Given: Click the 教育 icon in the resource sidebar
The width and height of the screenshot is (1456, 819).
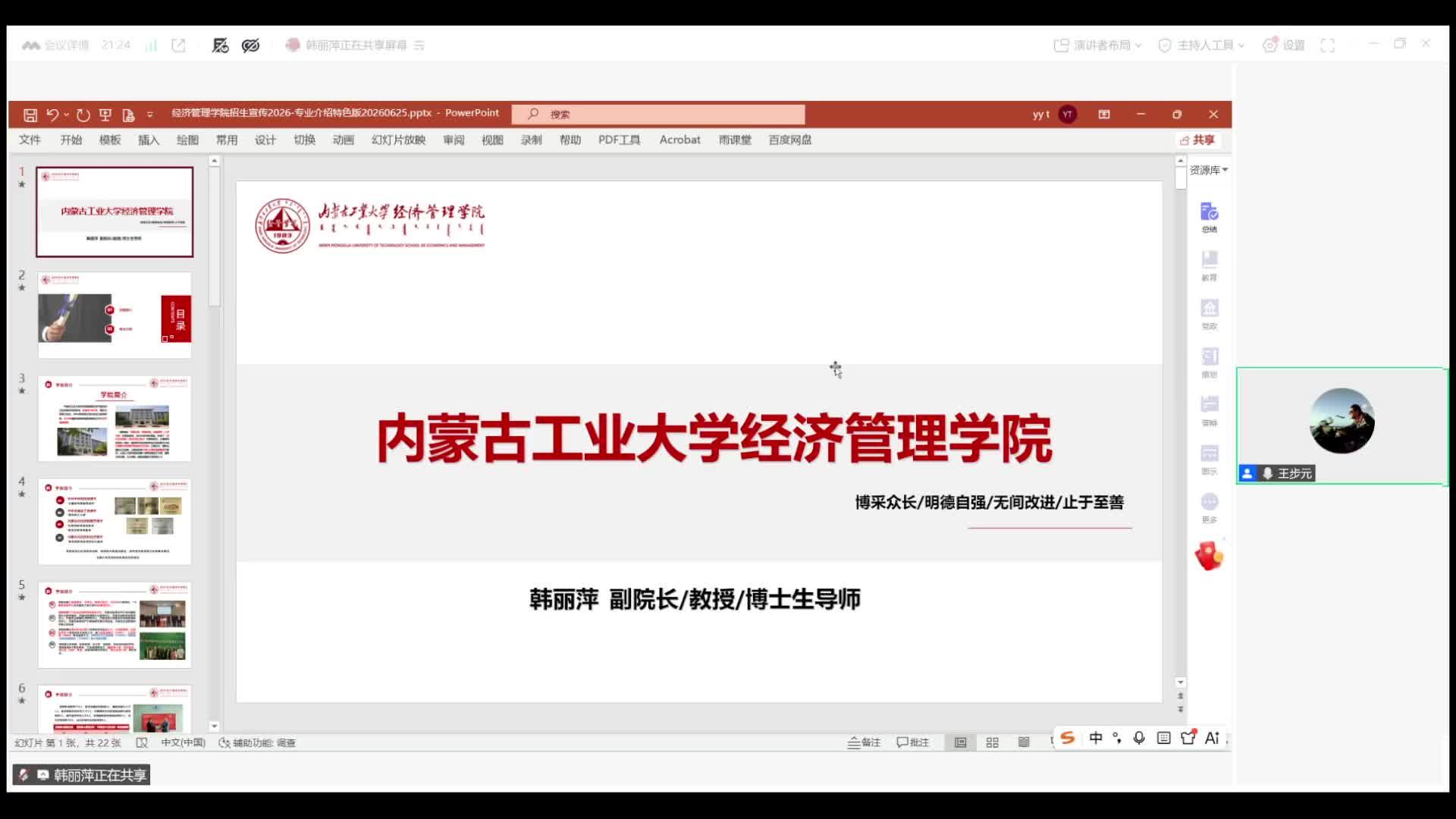Looking at the screenshot, I should click(1210, 266).
